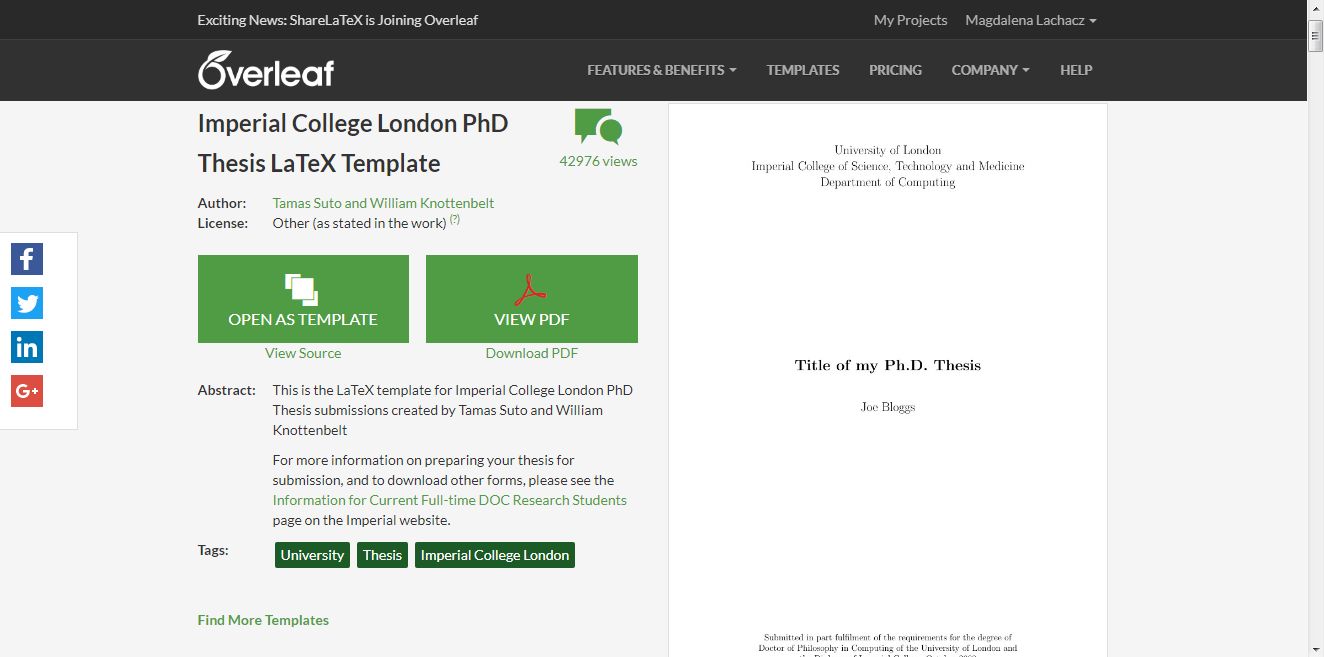The width and height of the screenshot is (1324, 657).
Task: Click the Imperial College London PhD Thesis heading
Action: coord(353,143)
